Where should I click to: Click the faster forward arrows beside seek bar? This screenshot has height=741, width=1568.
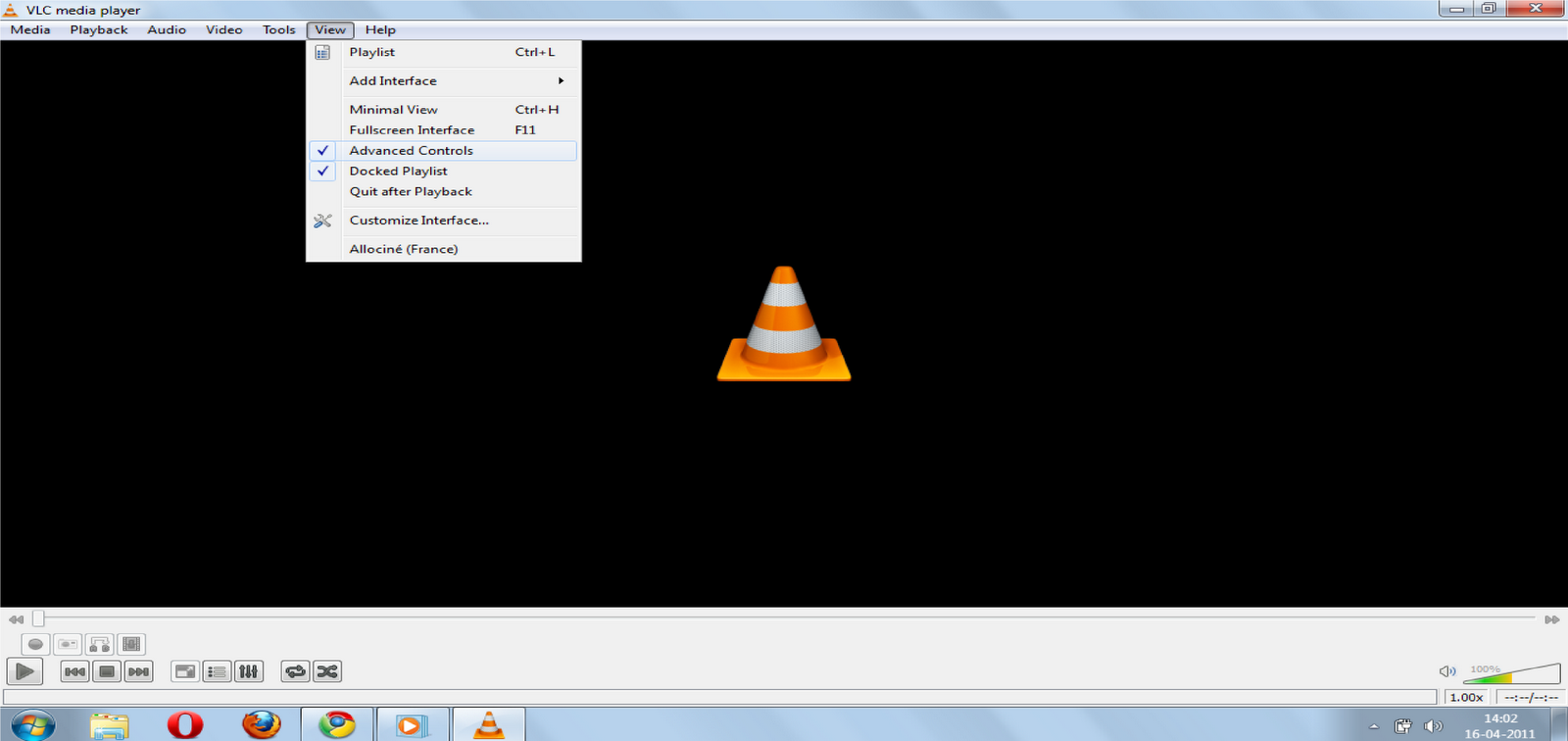point(1551,619)
